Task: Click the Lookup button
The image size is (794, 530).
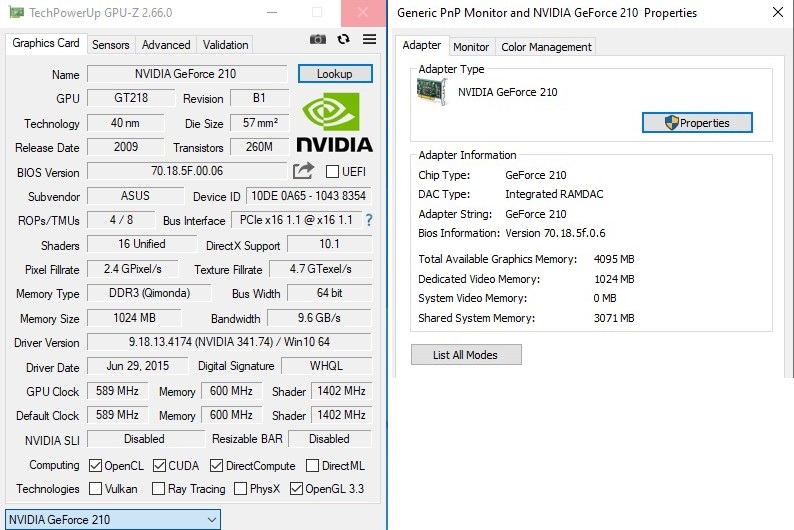Action: pos(334,74)
